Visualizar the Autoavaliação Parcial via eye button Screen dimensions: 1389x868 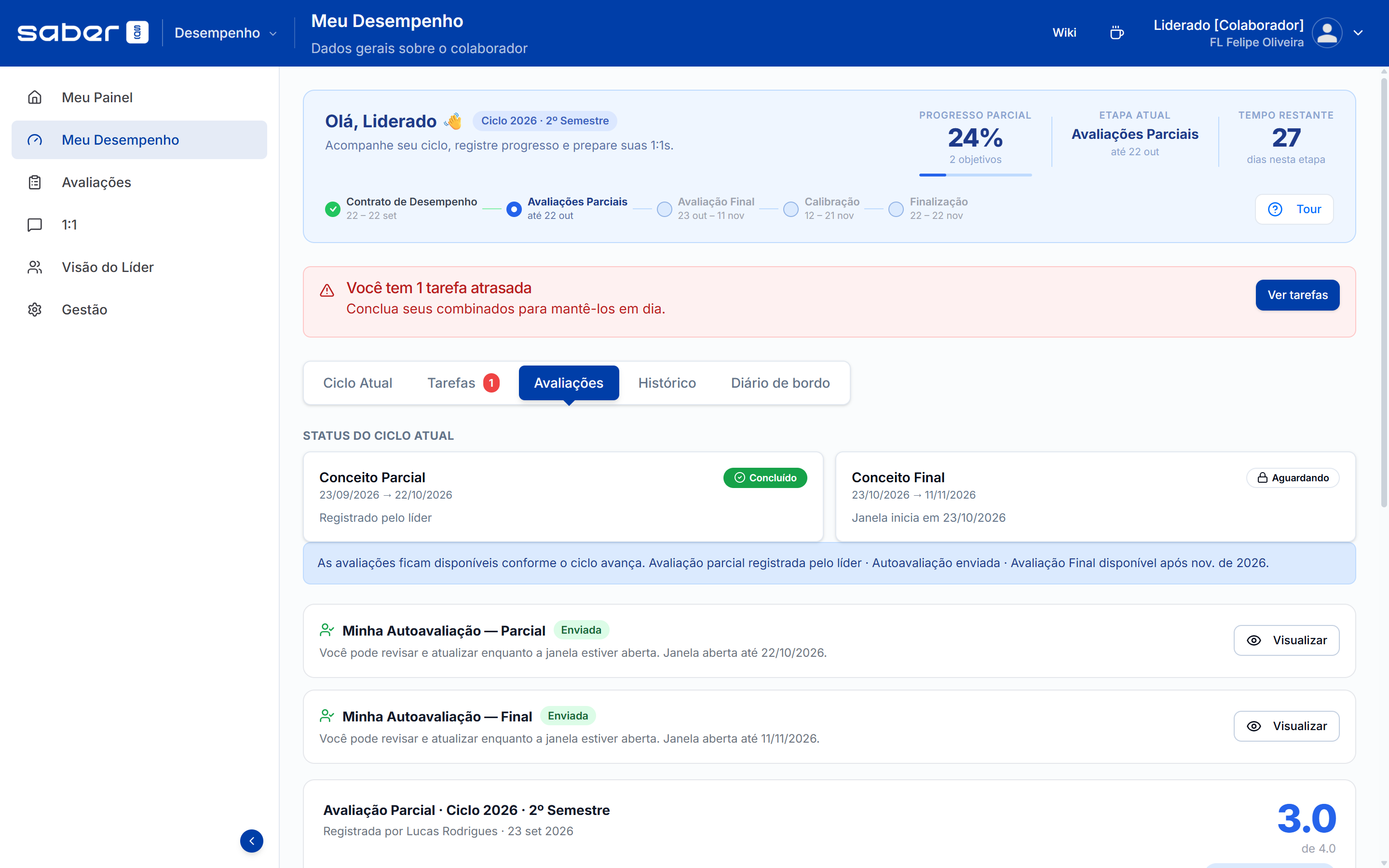tap(1286, 640)
